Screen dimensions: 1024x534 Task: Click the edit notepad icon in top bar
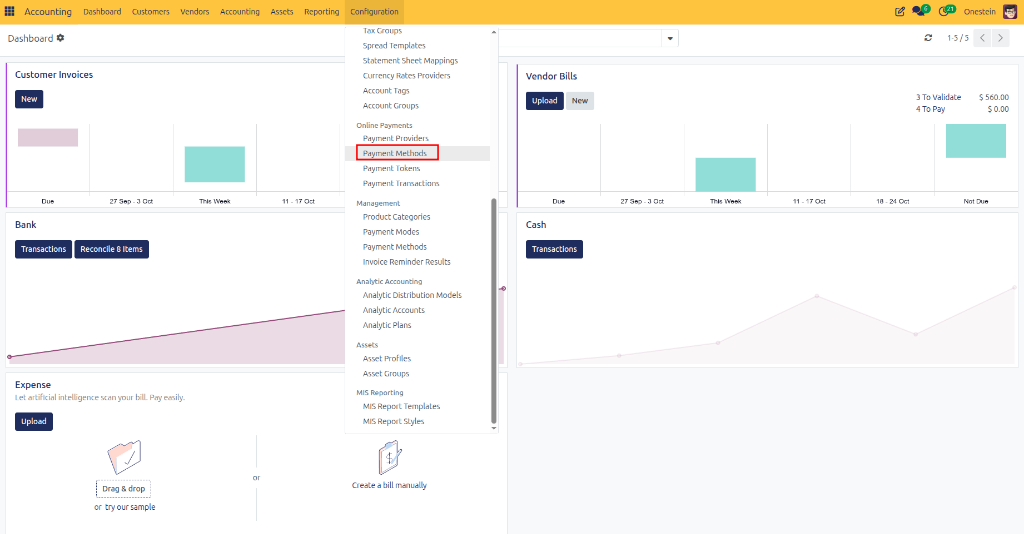click(x=899, y=11)
